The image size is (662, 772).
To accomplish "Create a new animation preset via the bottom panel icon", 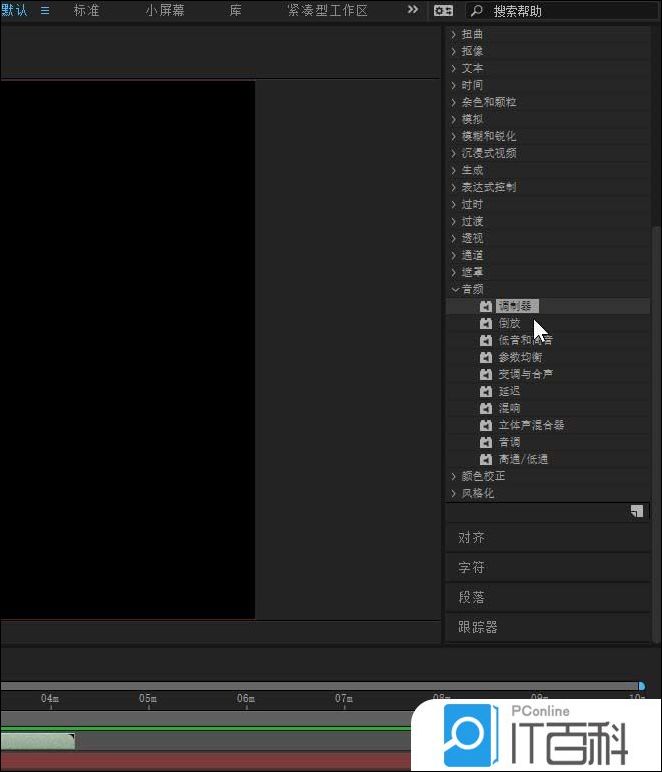I will click(x=637, y=511).
